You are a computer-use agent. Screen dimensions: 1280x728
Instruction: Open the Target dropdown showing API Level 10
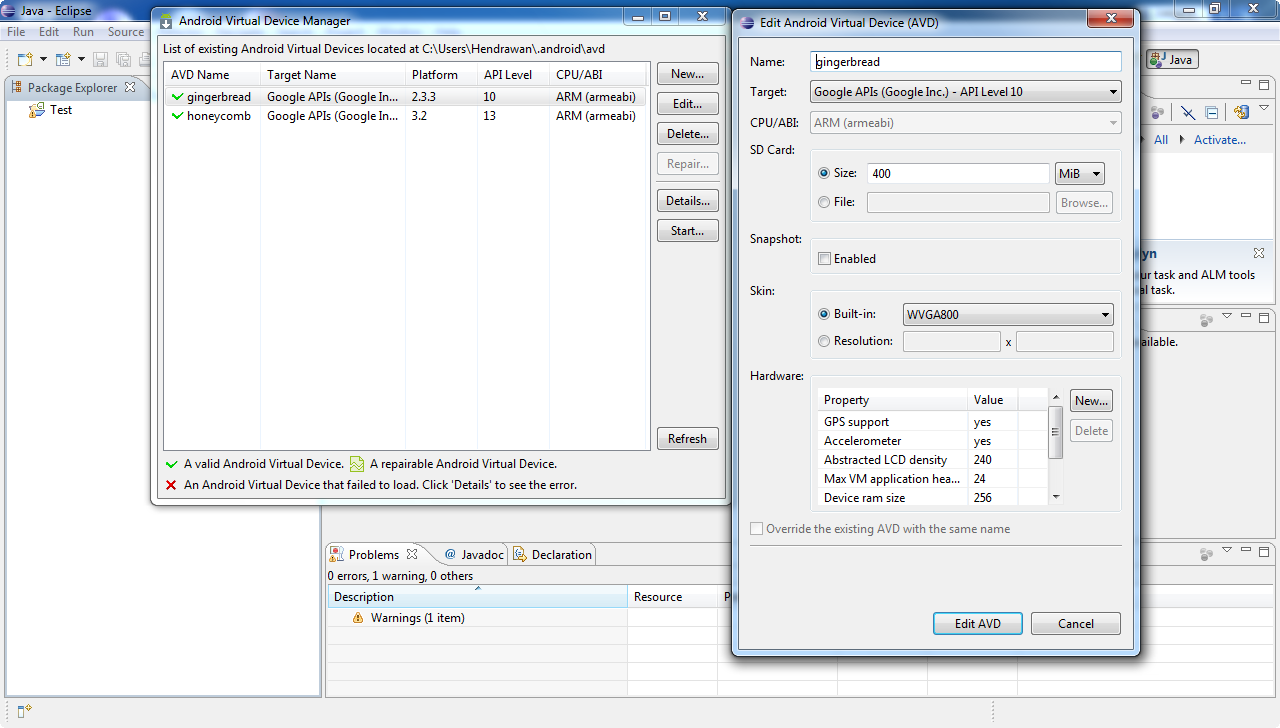point(965,92)
